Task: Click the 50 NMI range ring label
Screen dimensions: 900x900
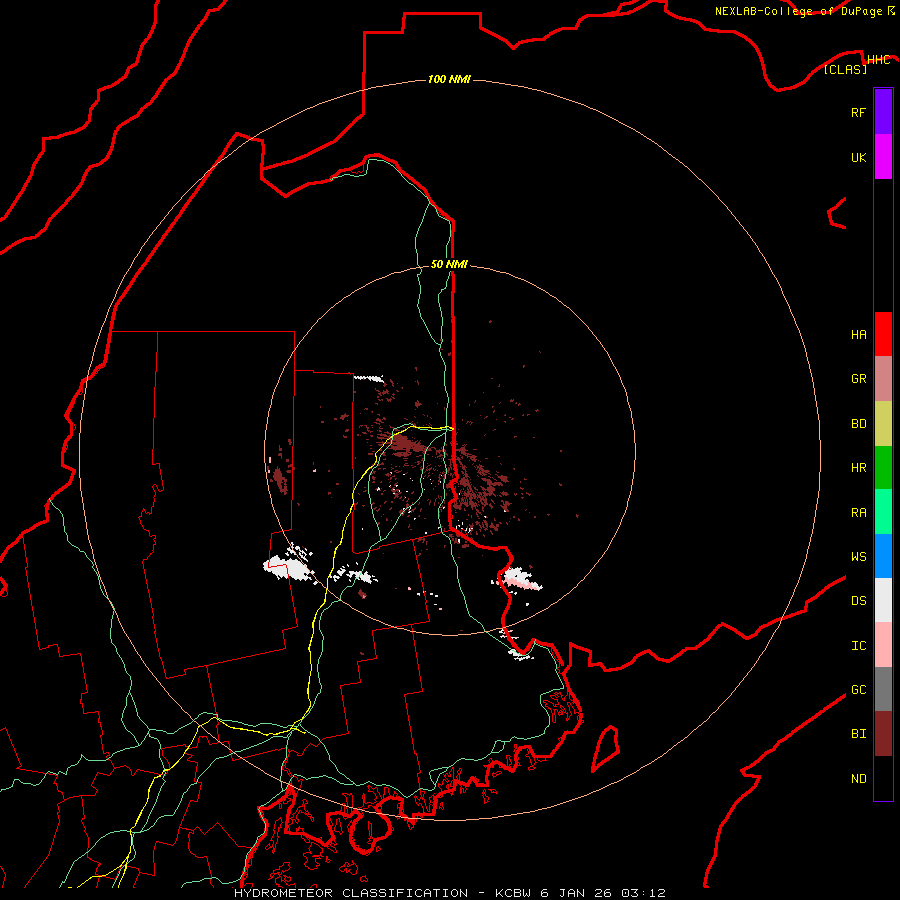Action: tap(449, 264)
